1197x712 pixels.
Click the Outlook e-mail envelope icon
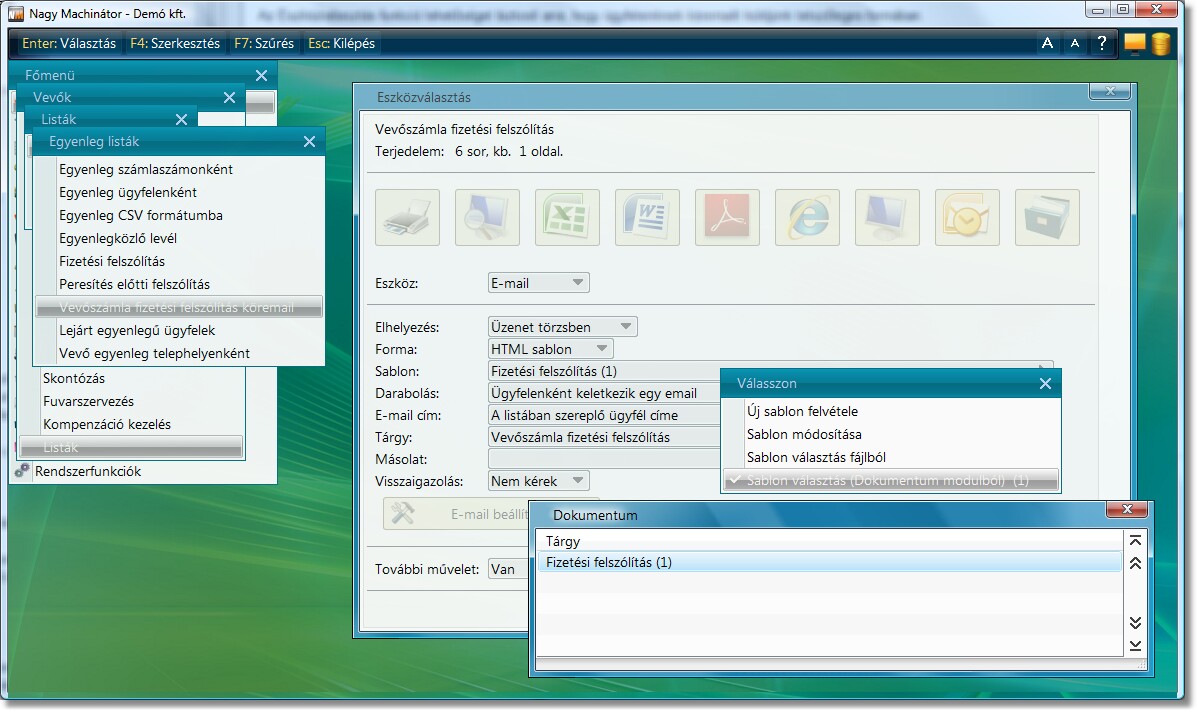[967, 217]
